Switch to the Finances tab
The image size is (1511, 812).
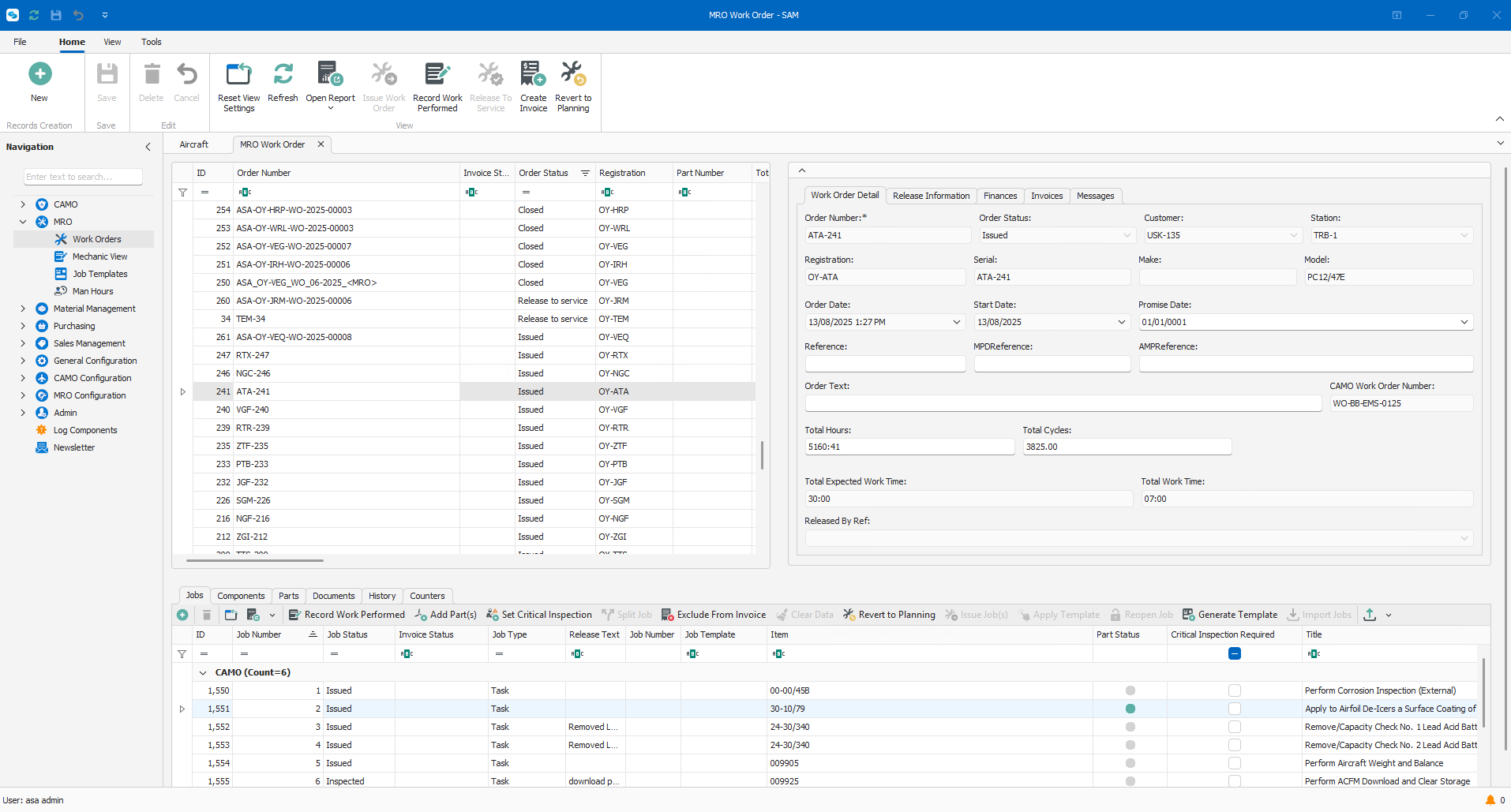1000,196
